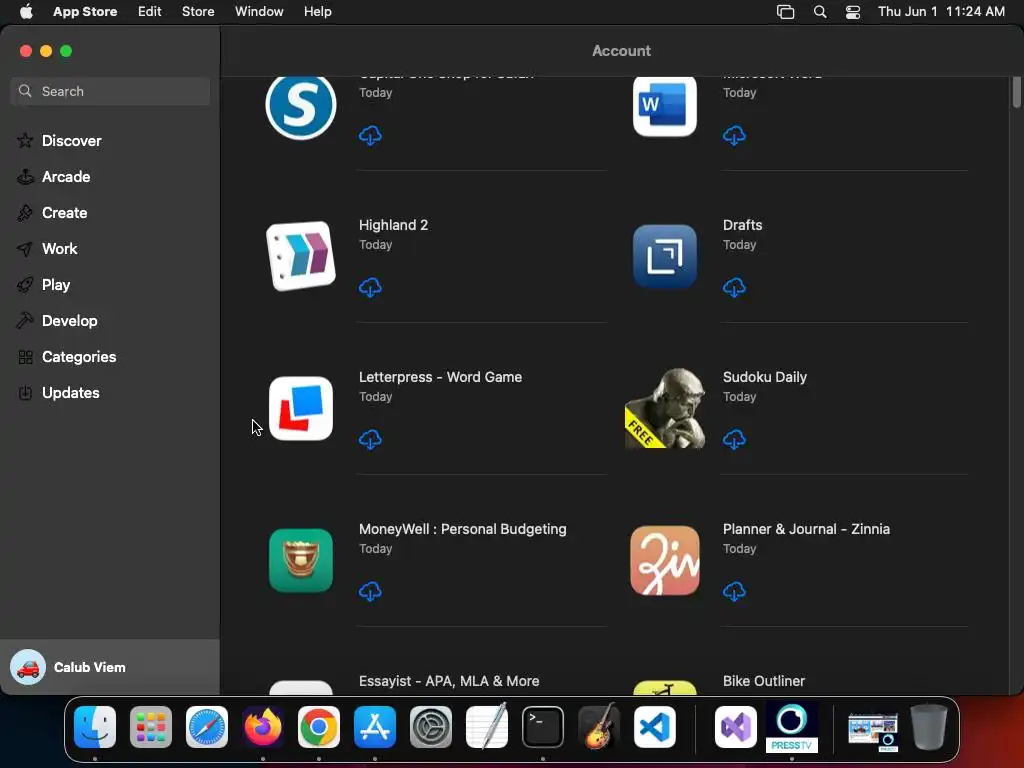
Task: Open the Store menu
Action: click(198, 11)
